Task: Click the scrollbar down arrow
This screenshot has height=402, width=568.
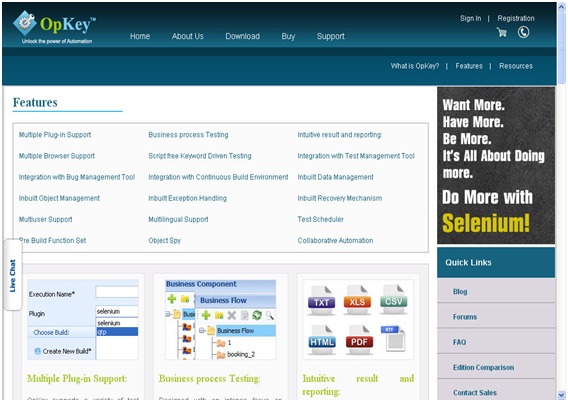Action: point(561,395)
